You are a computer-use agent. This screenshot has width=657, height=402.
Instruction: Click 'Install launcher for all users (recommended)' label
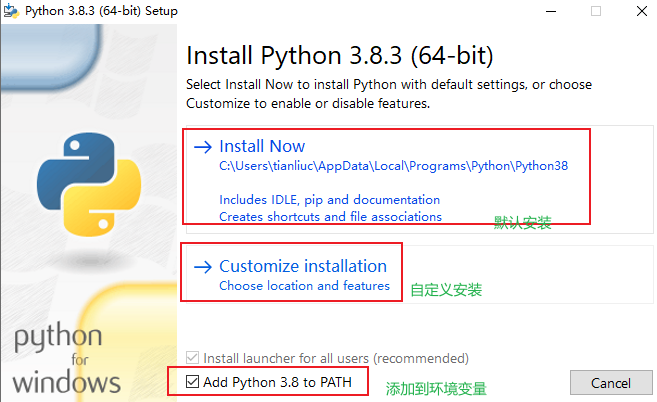pyautogui.click(x=336, y=358)
